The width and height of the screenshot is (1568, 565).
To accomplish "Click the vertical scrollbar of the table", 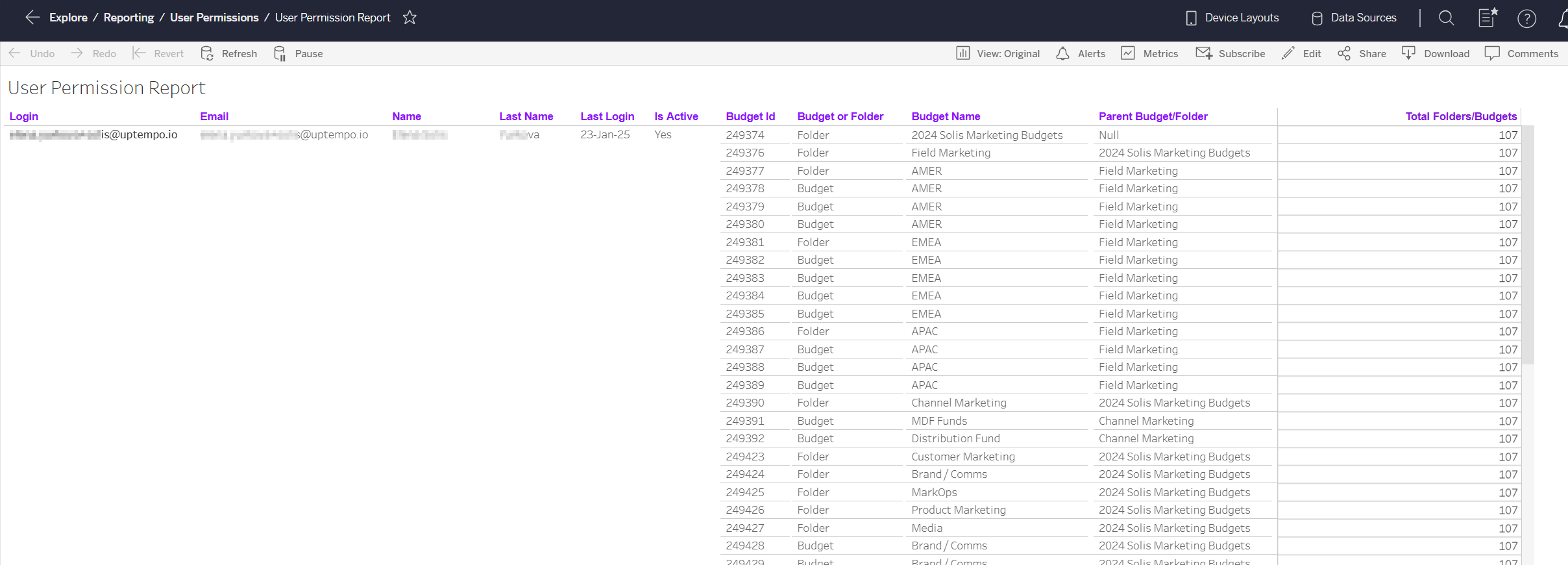I will pos(1528,245).
